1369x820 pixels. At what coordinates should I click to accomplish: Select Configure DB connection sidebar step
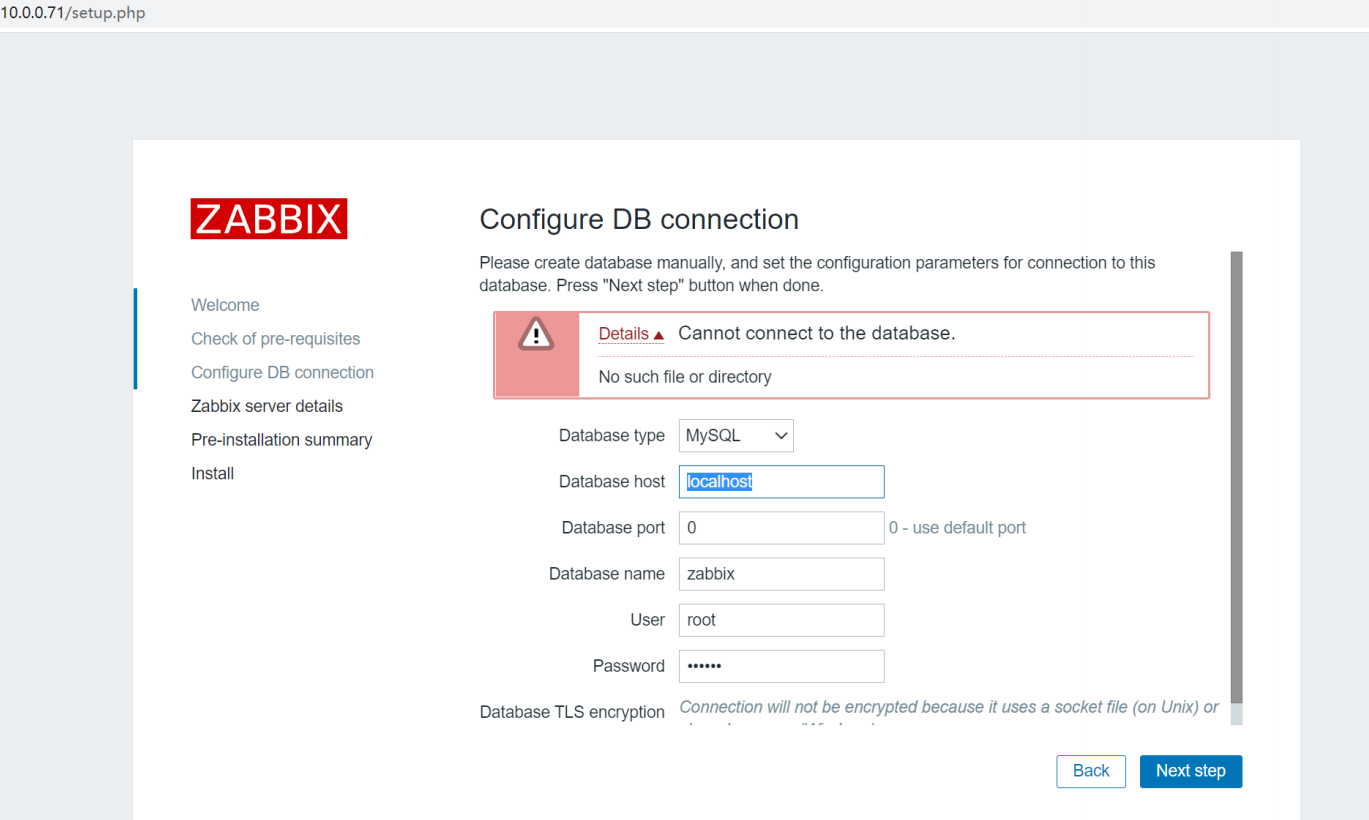[282, 372]
